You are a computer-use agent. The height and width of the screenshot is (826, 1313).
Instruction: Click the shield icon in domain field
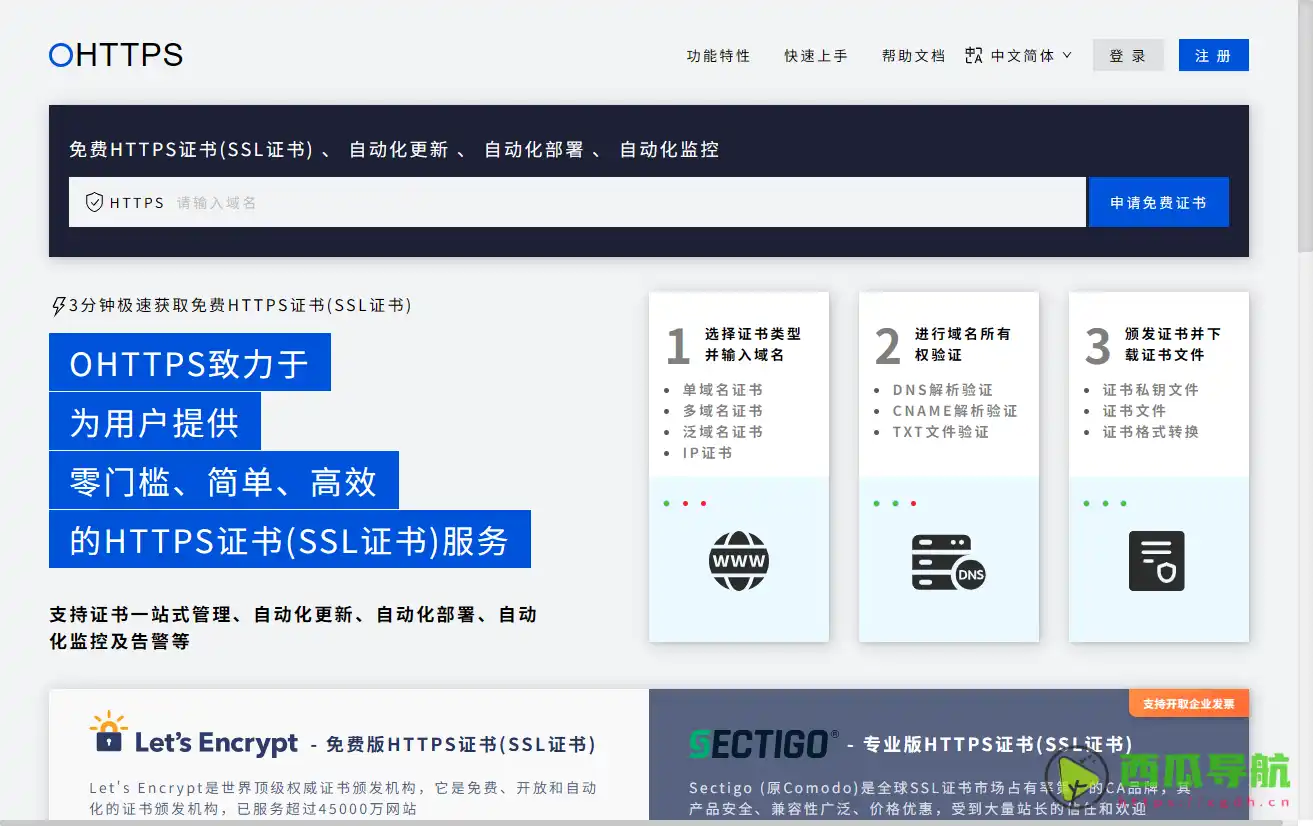point(94,203)
